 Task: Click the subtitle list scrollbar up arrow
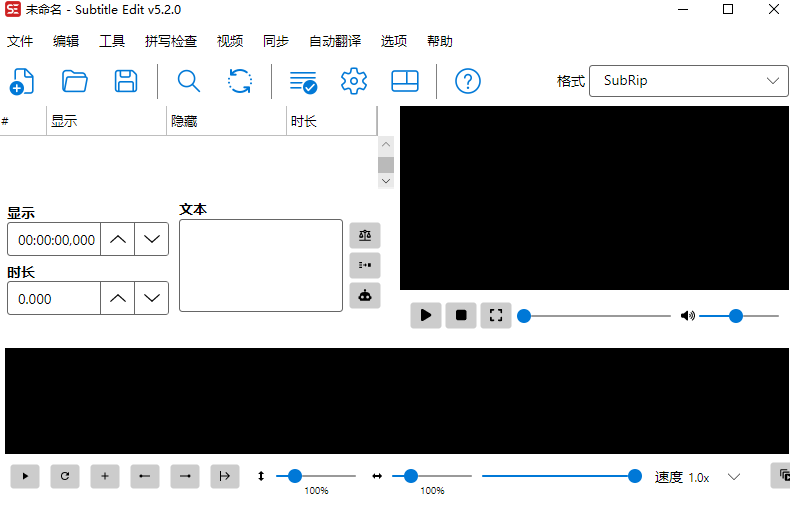pyautogui.click(x=386, y=145)
